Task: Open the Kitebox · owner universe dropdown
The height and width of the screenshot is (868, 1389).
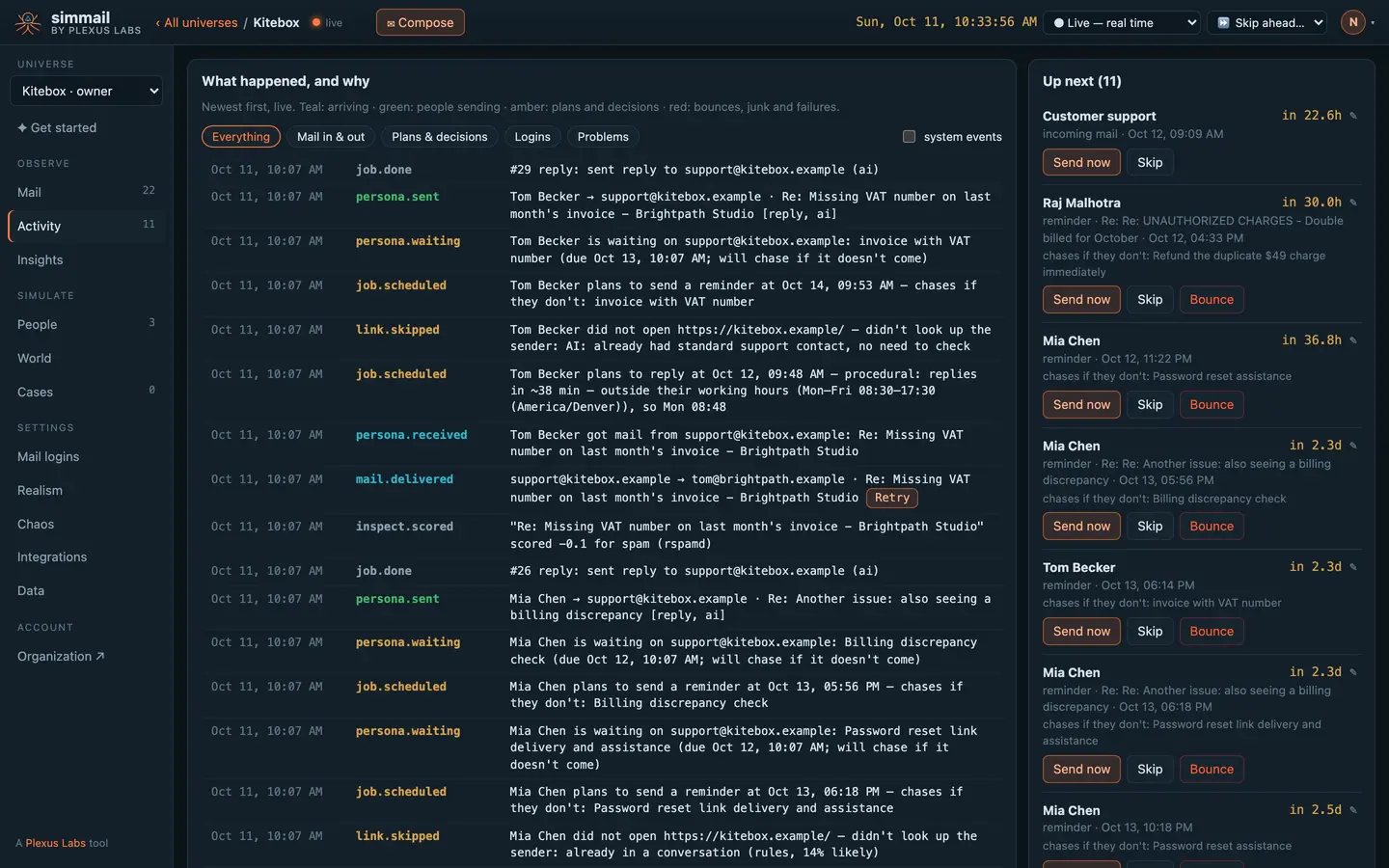Action: [86, 91]
